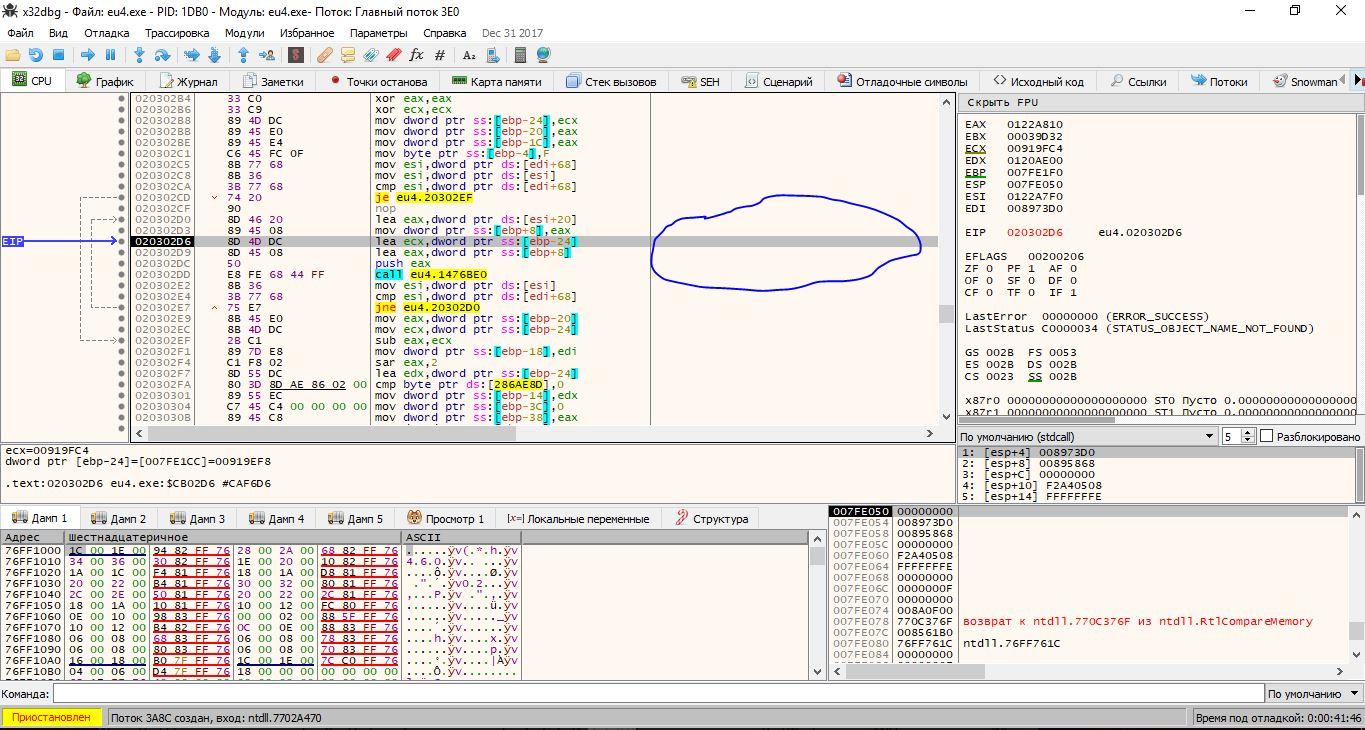Open the По умолчанию command dropdown
The image size is (1365, 730).
1313,694
